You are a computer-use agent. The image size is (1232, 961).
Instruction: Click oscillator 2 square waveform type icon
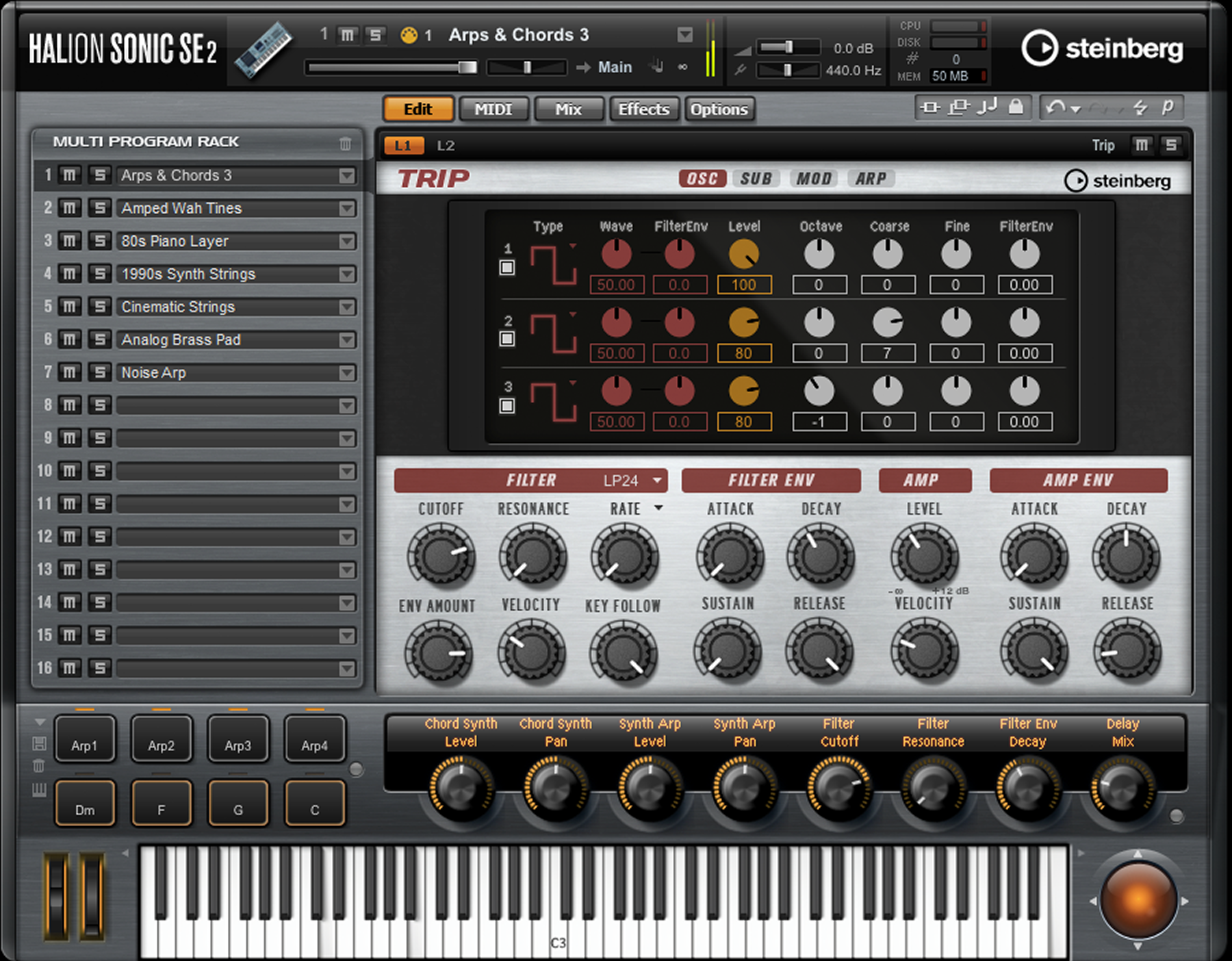pyautogui.click(x=553, y=333)
